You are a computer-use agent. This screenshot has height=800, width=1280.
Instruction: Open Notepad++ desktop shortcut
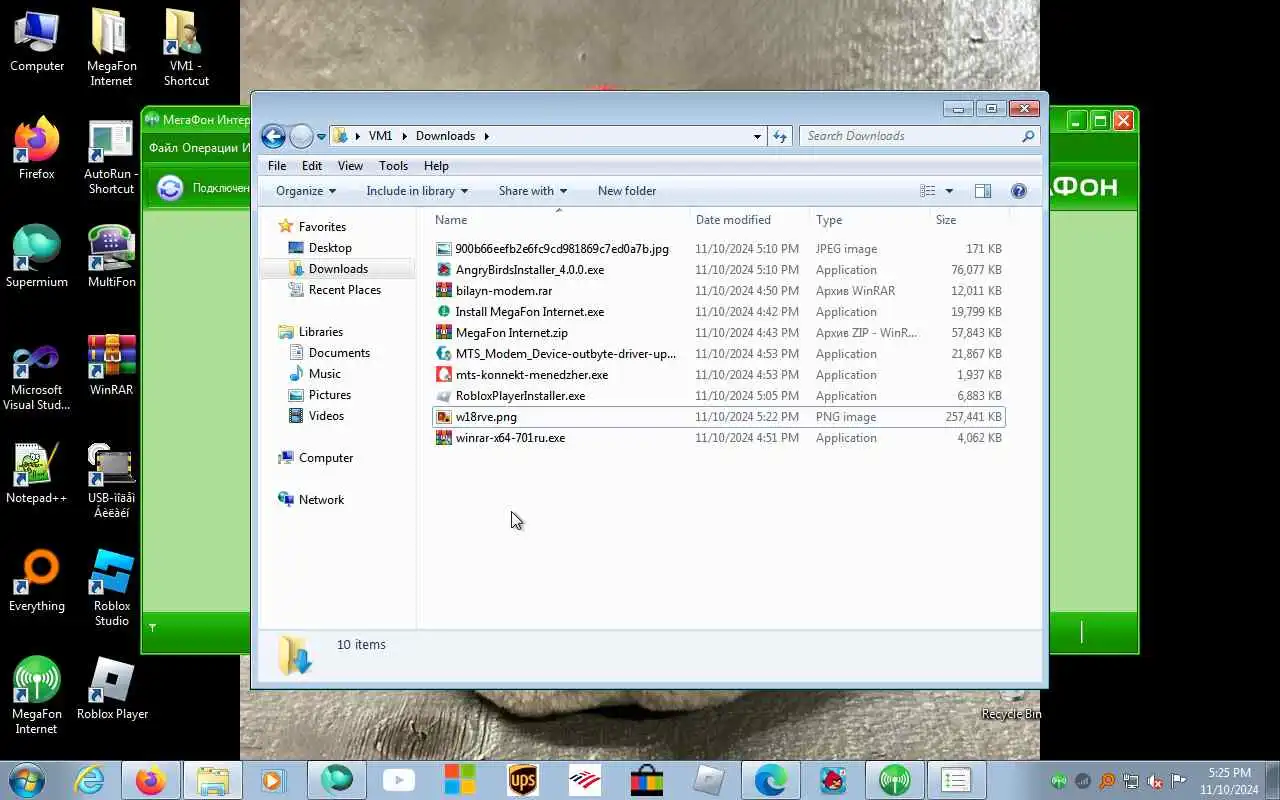tap(37, 473)
